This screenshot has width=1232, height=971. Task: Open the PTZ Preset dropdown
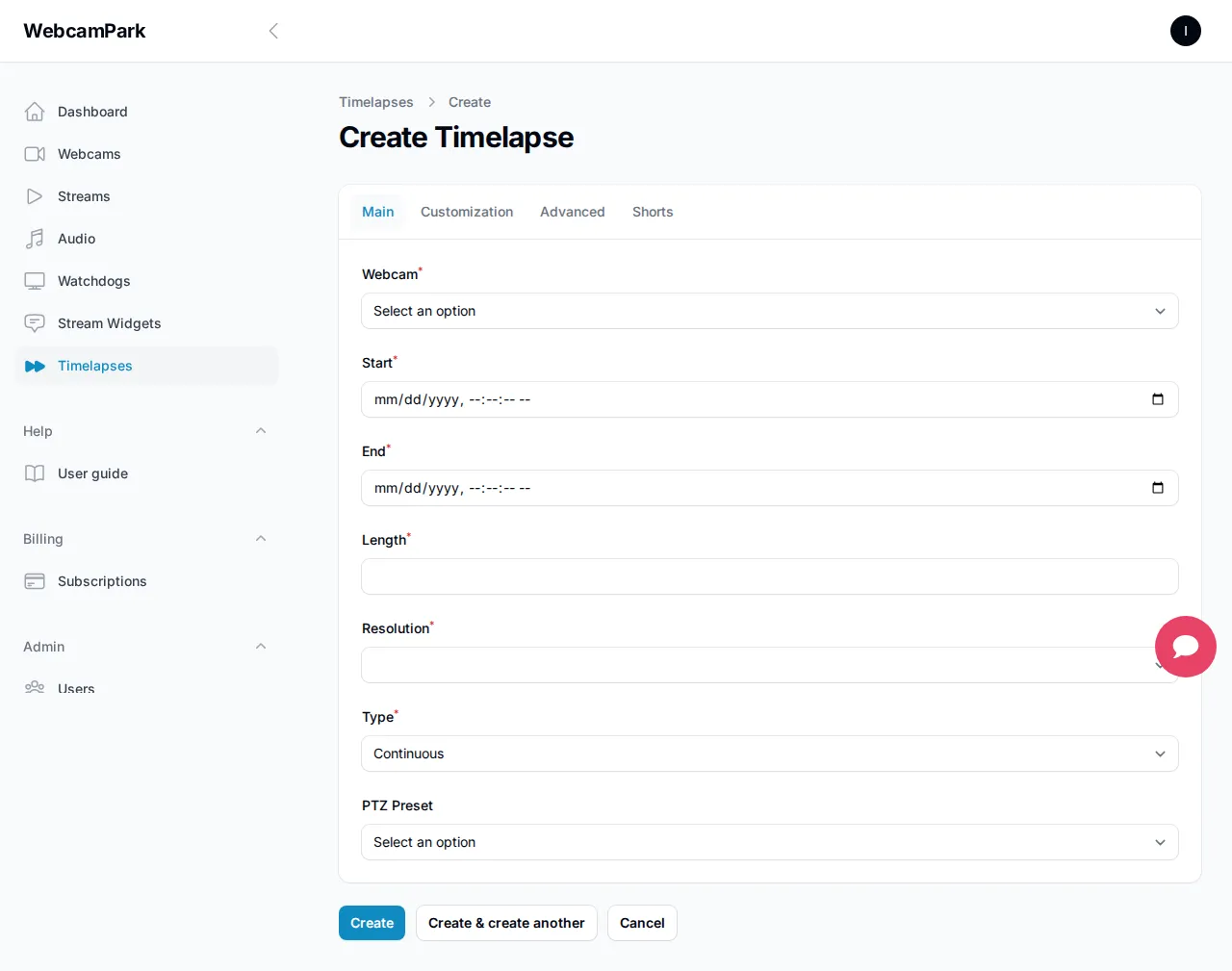(x=769, y=842)
